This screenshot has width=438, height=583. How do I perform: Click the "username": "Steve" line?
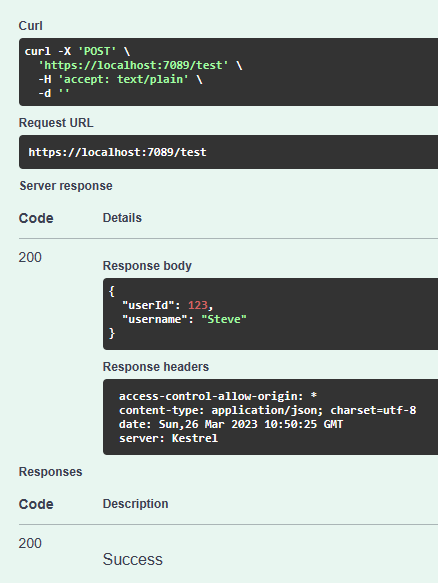pos(184,319)
